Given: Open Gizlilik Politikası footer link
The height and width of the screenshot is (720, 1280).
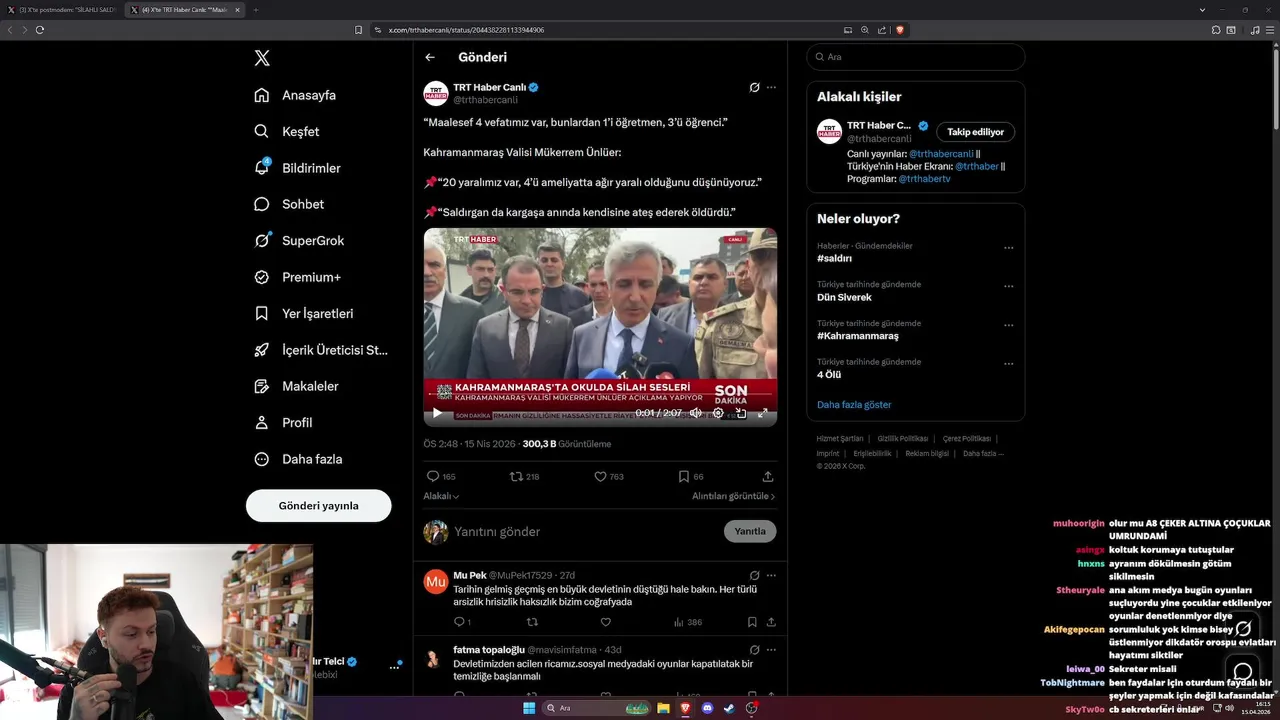Looking at the screenshot, I should [903, 439].
